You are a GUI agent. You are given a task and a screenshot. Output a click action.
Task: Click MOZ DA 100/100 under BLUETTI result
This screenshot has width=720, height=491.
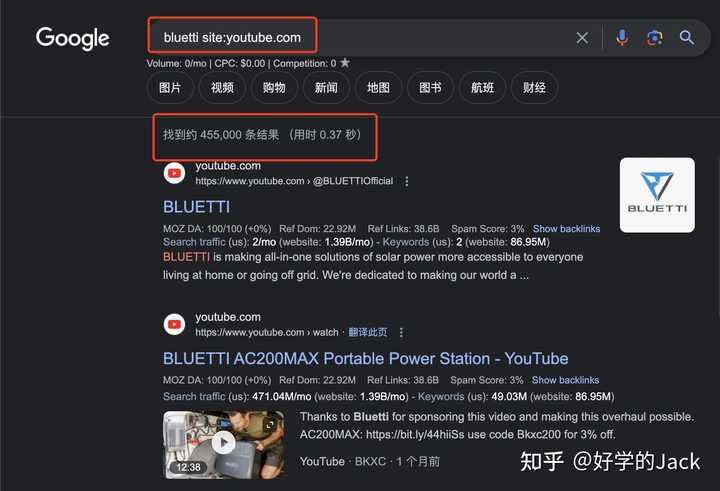217,229
